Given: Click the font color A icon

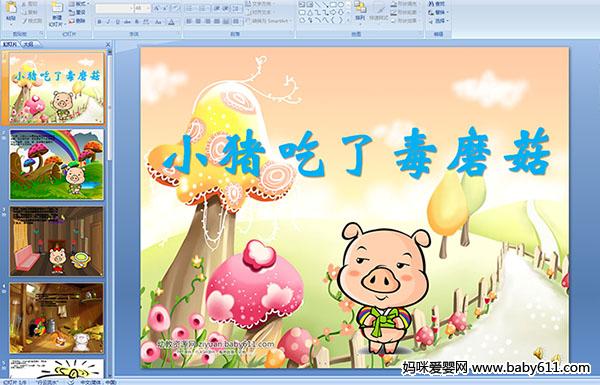Looking at the screenshot, I should 171,22.
